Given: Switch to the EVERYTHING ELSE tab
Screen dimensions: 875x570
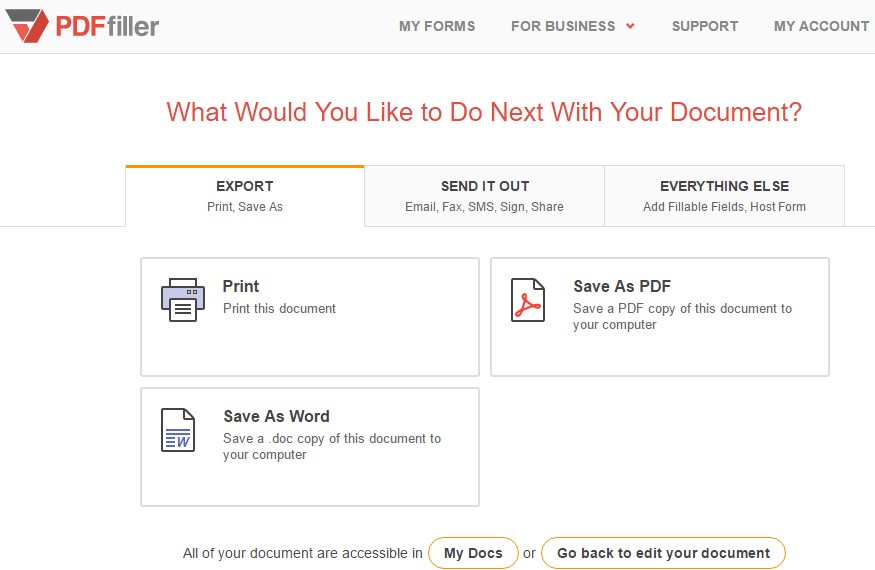Looking at the screenshot, I should [x=724, y=196].
